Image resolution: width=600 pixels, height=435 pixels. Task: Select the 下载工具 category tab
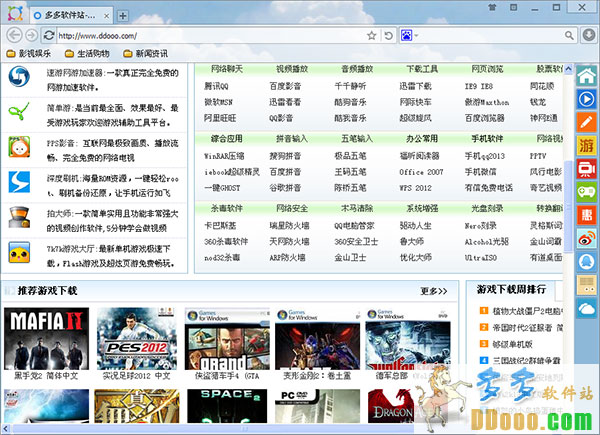coord(422,69)
